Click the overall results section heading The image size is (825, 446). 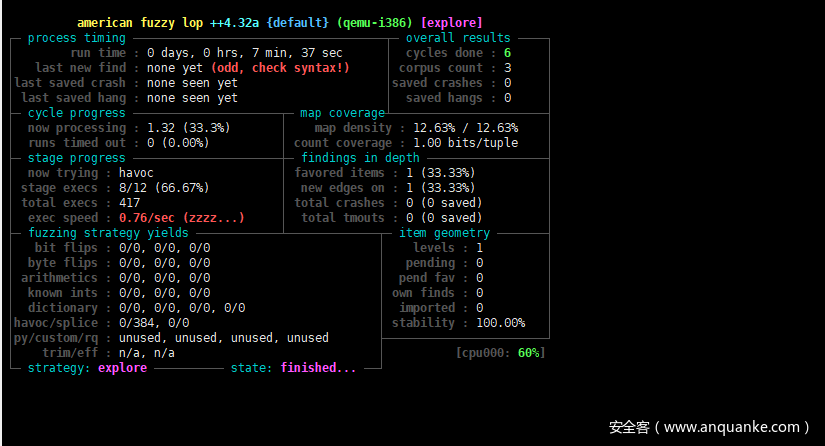[x=458, y=38]
